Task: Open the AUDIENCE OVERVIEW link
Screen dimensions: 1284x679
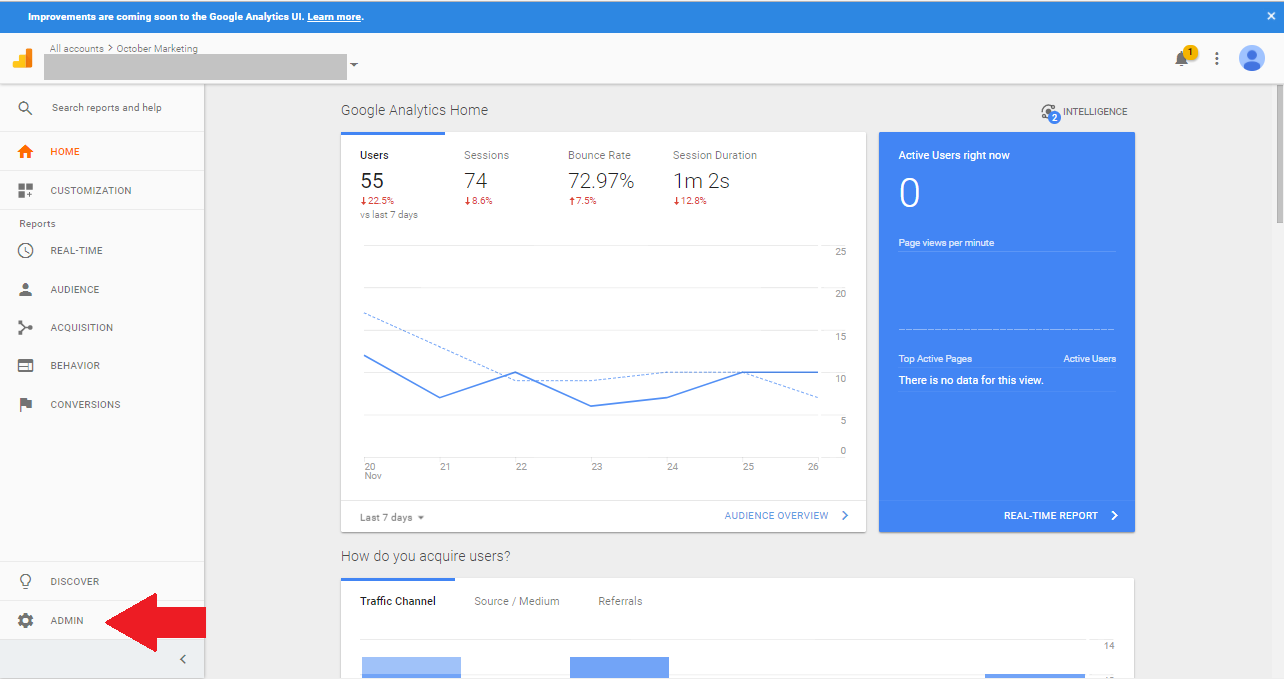Action: [x=776, y=516]
